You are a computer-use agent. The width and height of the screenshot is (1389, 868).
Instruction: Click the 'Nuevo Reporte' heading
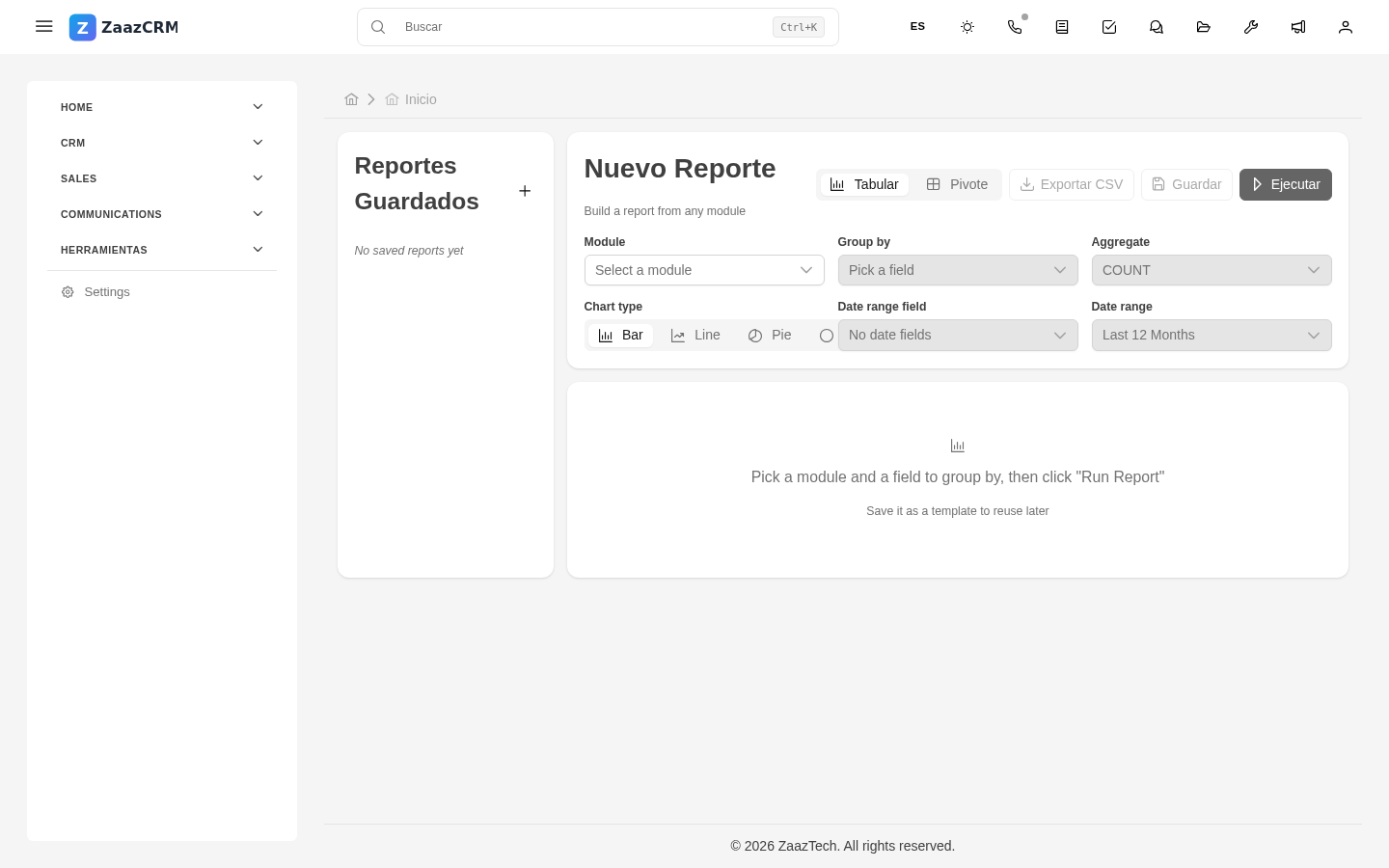pos(680,168)
